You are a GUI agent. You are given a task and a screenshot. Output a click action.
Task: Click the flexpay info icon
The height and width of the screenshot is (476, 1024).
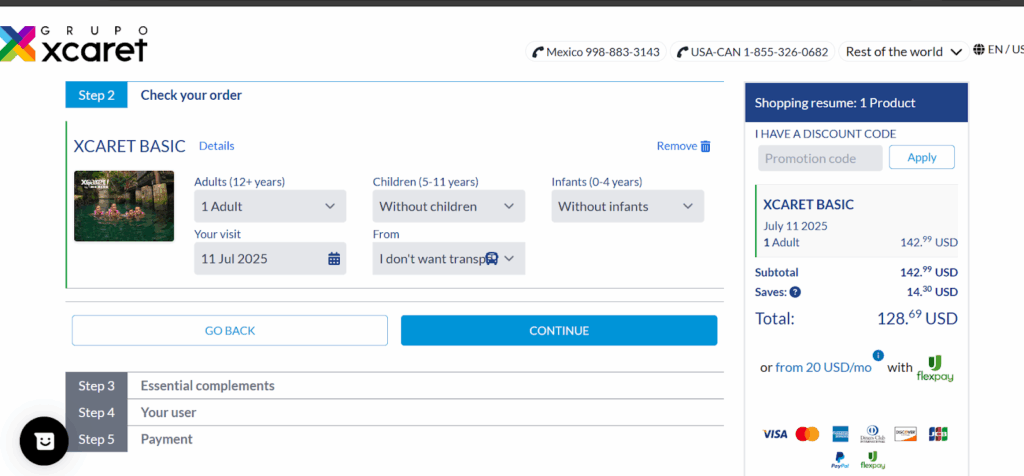878,355
